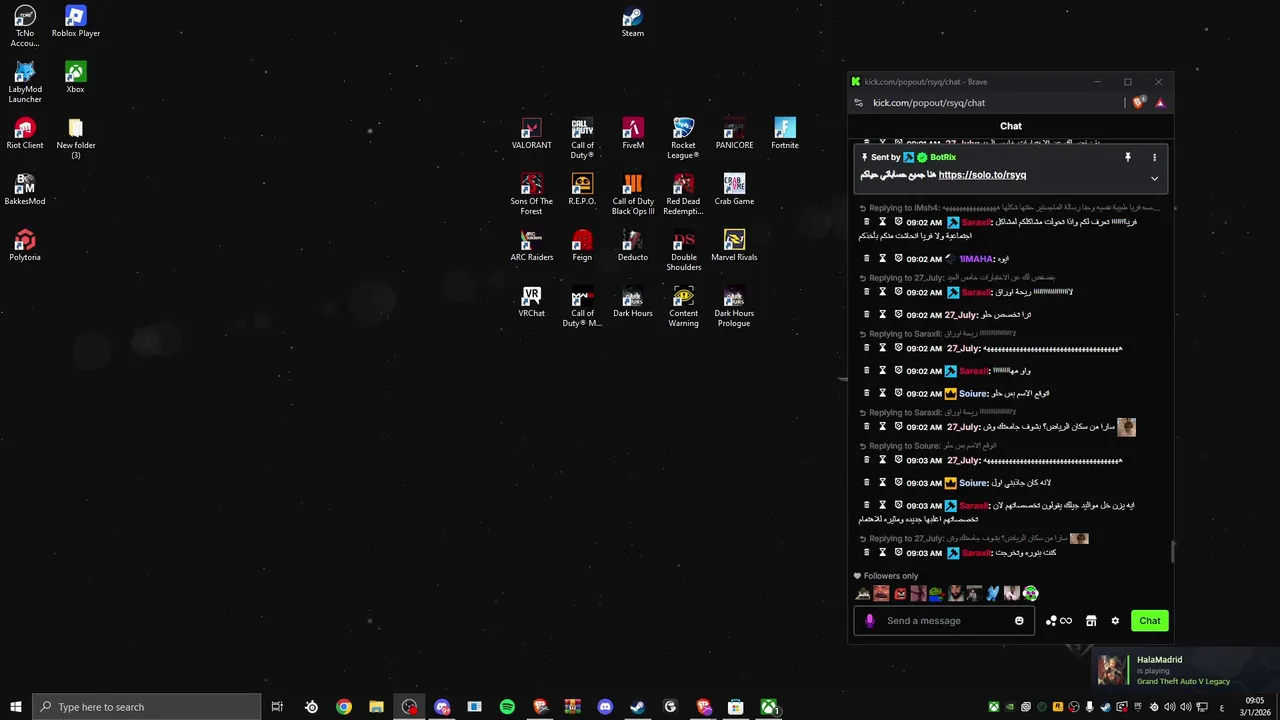
Task: Open site settings icon beside the URL
Action: point(858,102)
